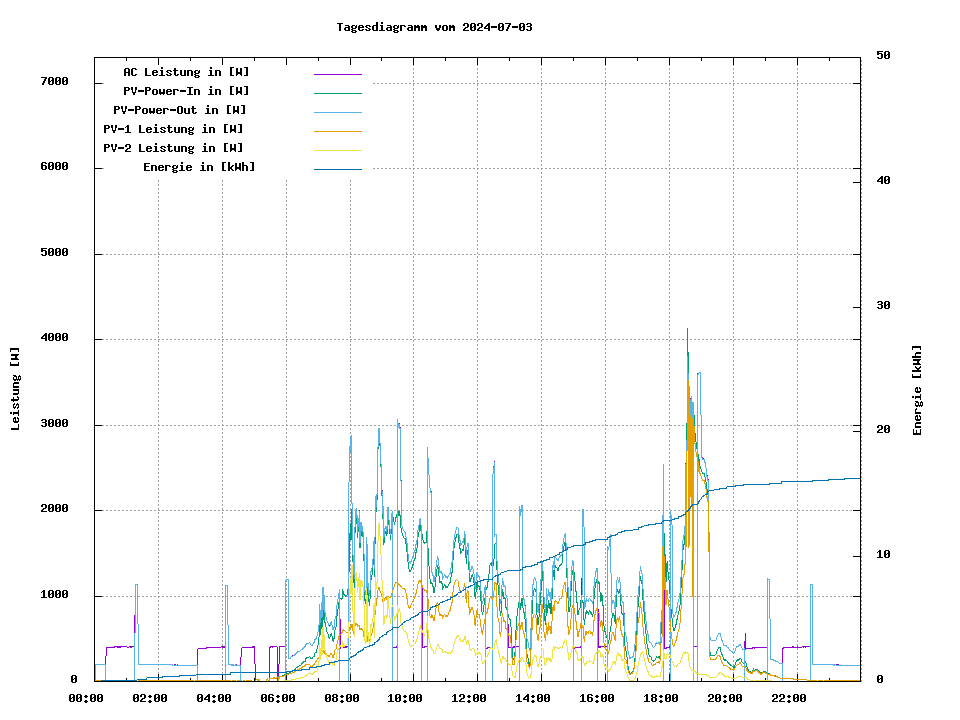Click the 50 value on the right axis
This screenshot has width=960, height=720.
pyautogui.click(x=883, y=56)
